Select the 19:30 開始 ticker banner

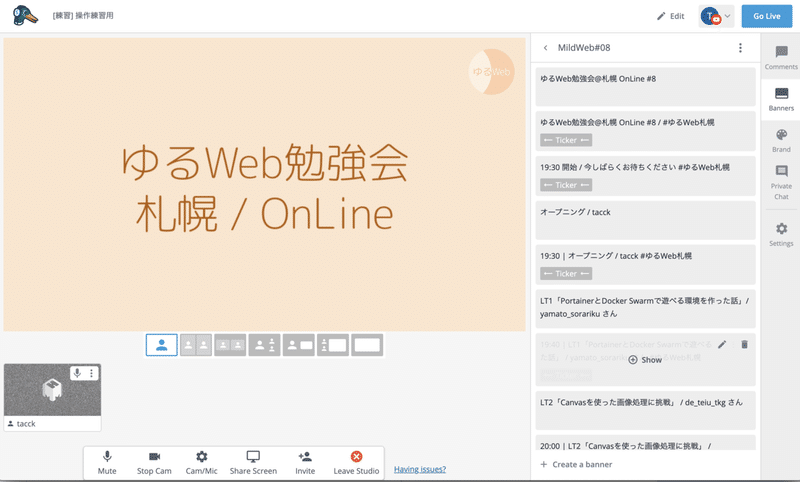pyautogui.click(x=645, y=176)
